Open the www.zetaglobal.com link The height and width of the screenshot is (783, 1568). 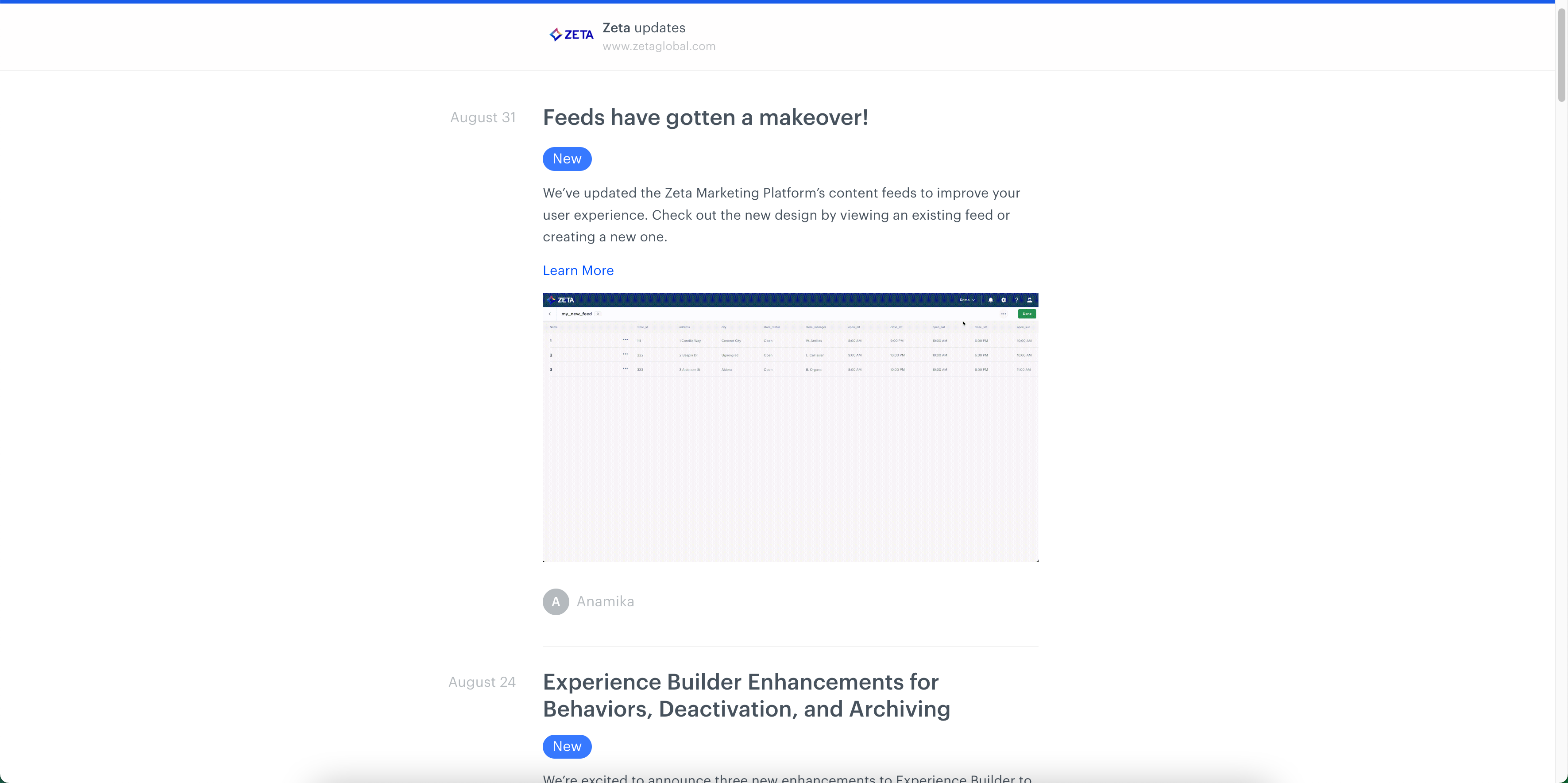click(x=659, y=46)
